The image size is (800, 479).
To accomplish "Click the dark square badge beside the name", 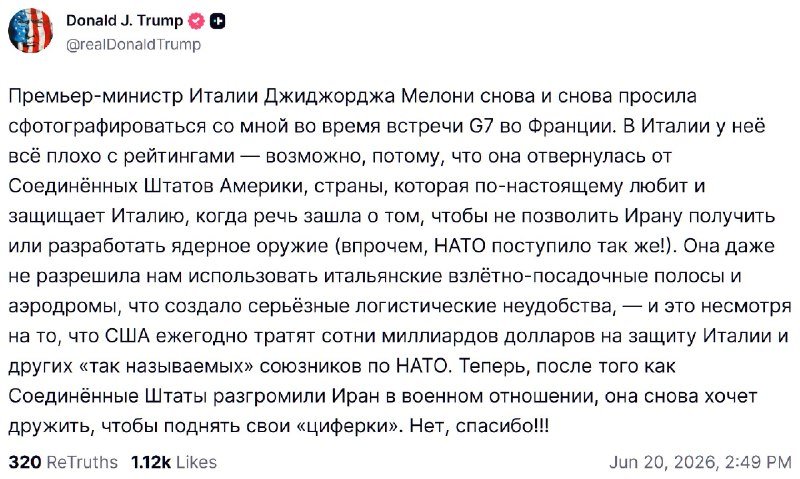I will (218, 21).
